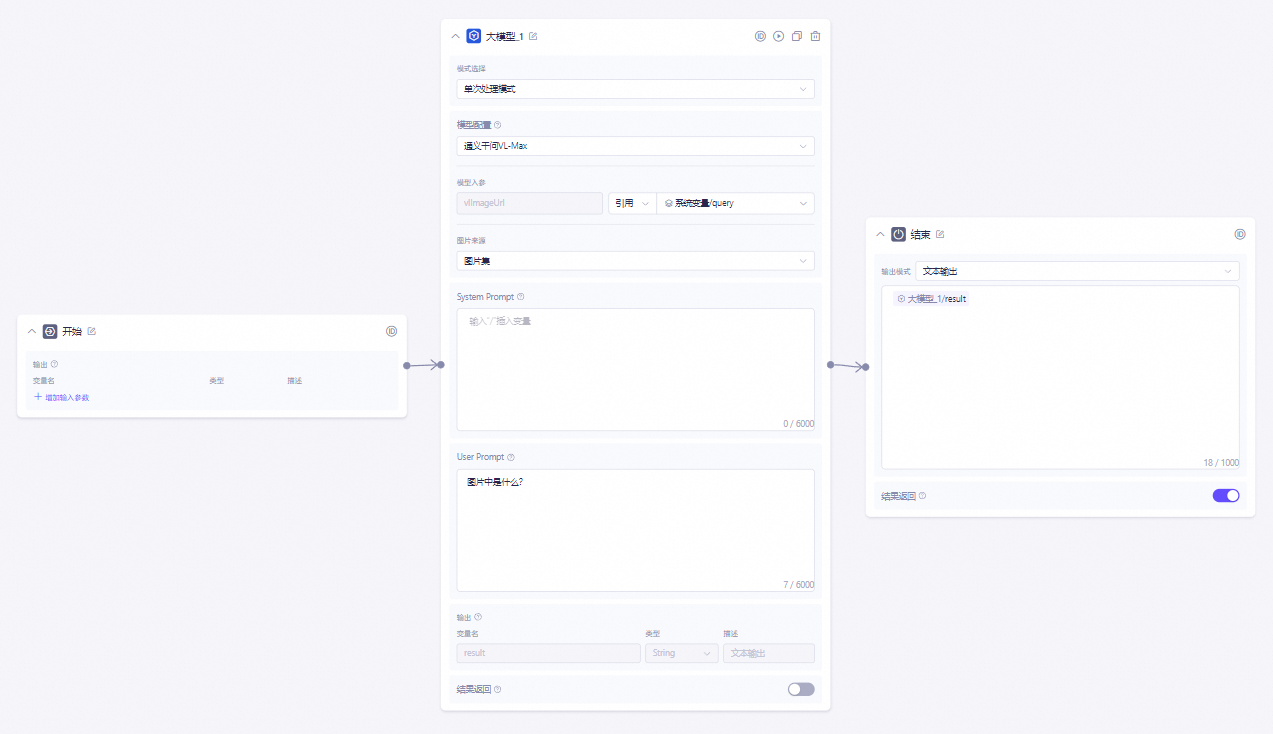Click the 类型 column header in 开始 node

click(216, 381)
